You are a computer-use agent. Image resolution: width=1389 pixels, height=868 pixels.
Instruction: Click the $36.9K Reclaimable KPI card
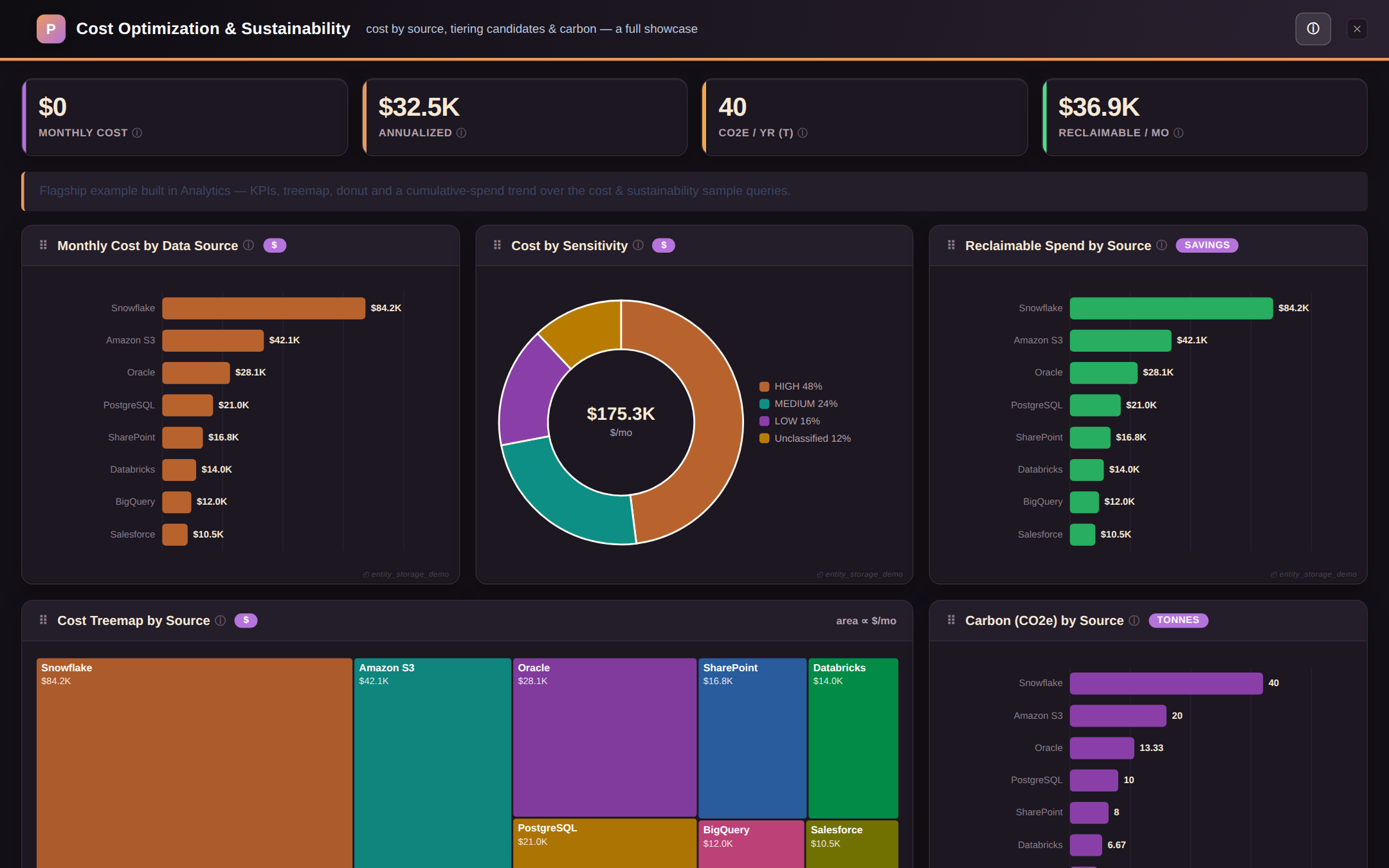click(1205, 117)
